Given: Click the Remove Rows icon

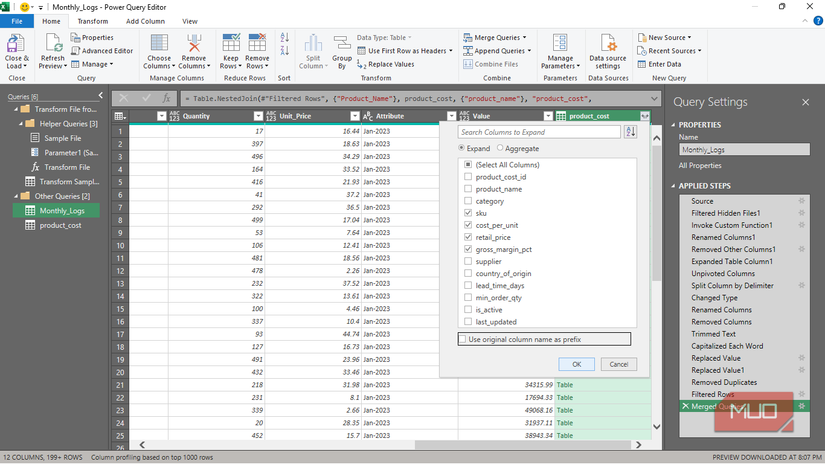Looking at the screenshot, I should click(x=257, y=43).
